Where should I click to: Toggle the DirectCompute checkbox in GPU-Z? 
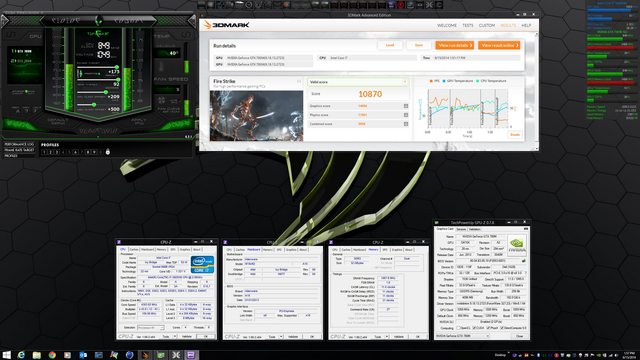tap(502, 328)
